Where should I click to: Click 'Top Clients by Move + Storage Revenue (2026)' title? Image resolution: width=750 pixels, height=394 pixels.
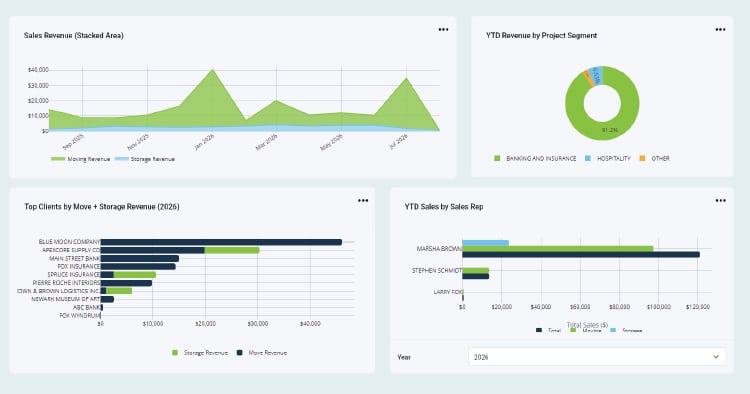102,207
